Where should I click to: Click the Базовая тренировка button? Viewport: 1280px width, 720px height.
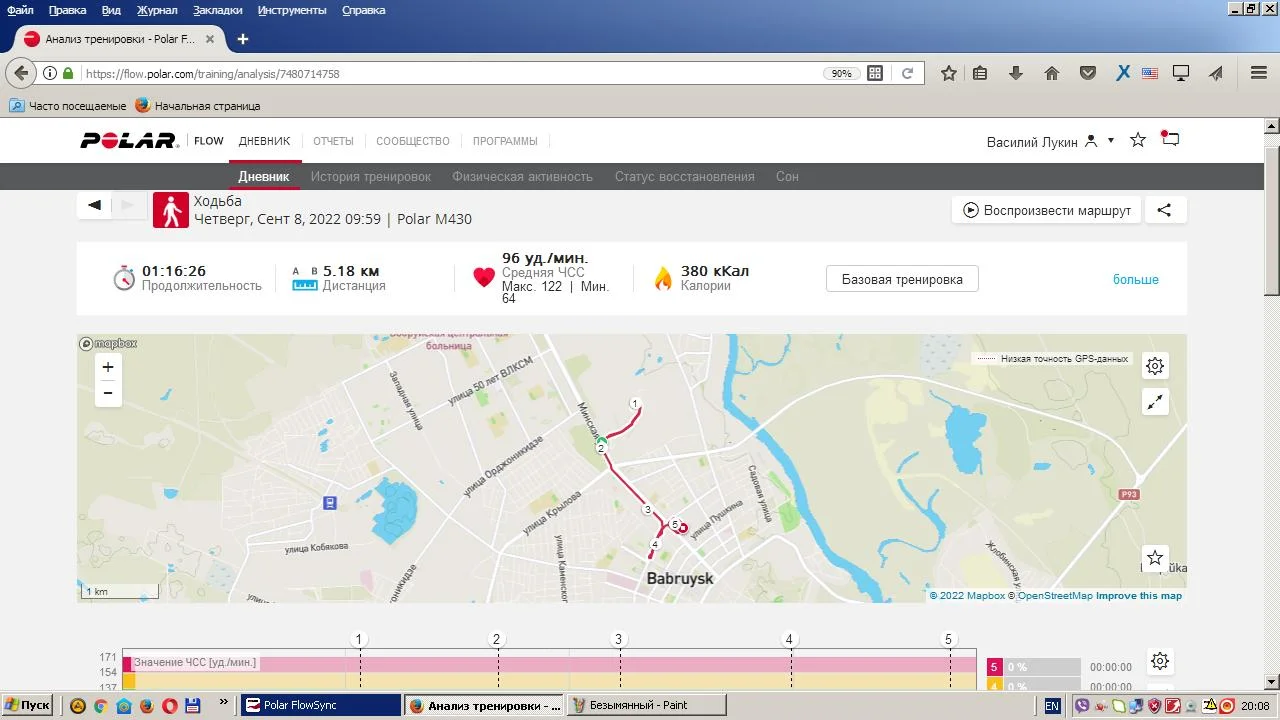(901, 279)
